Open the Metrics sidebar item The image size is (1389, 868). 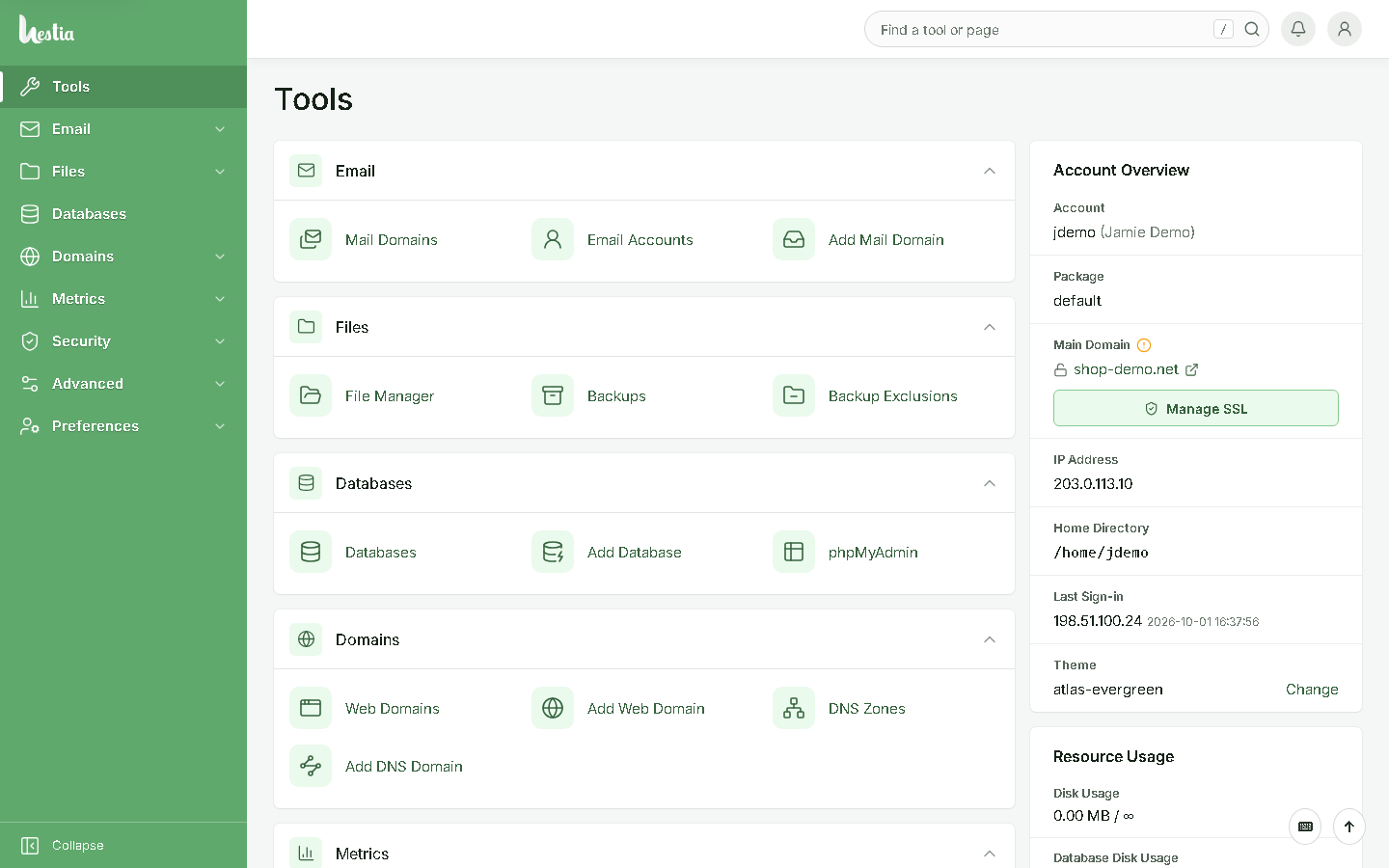pos(123,299)
